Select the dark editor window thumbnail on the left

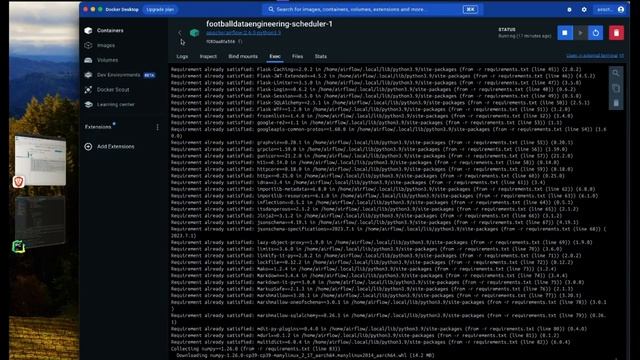coord(40,221)
